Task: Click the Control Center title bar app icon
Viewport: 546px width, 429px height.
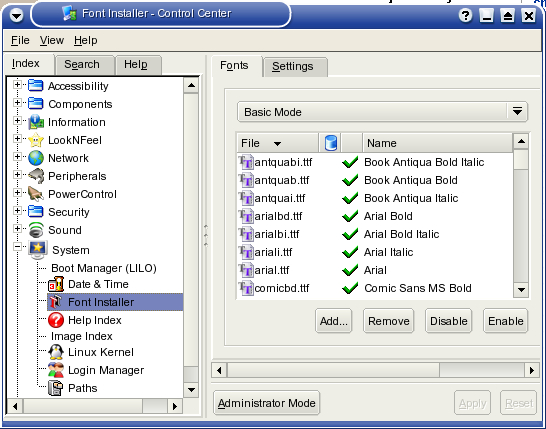Action: pos(69,14)
